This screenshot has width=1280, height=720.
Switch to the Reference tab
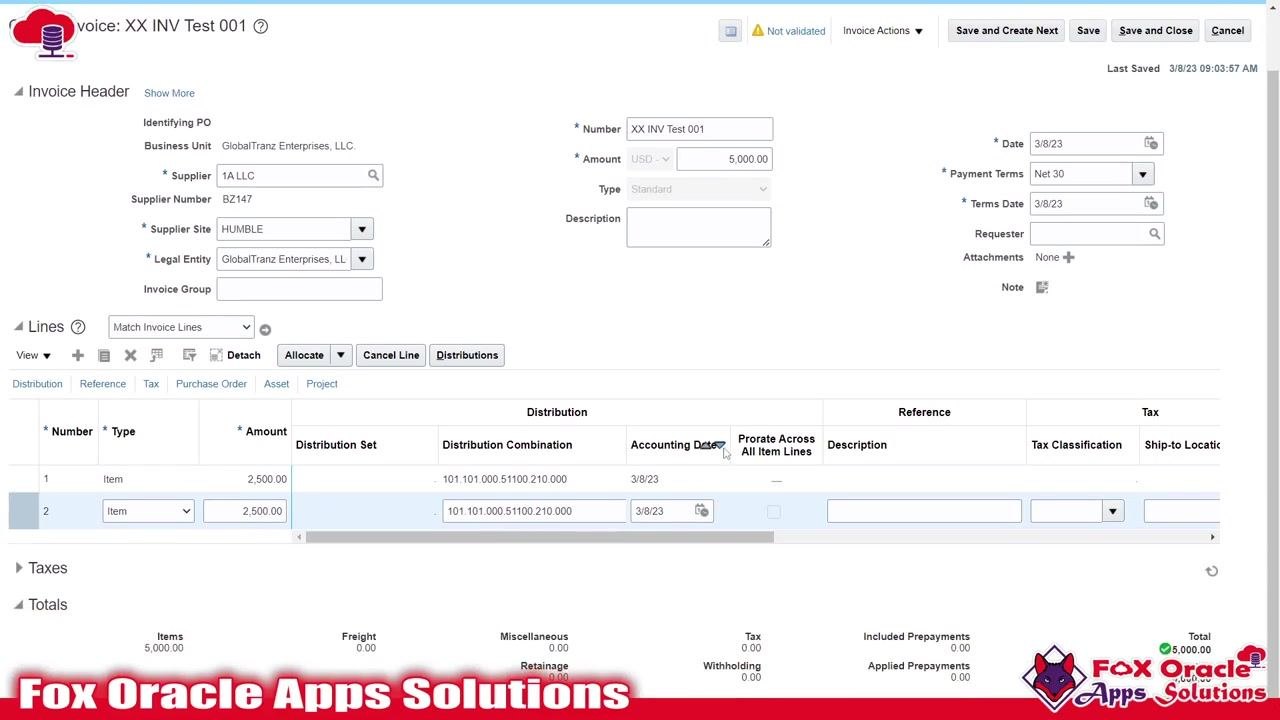click(103, 384)
